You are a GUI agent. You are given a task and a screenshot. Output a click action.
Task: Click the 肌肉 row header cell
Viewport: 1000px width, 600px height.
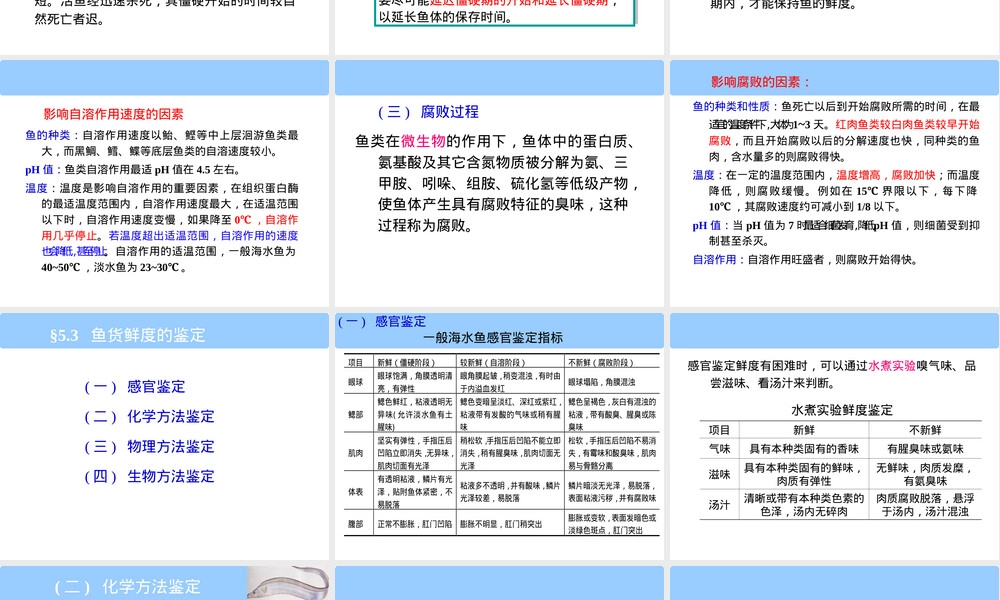(x=356, y=453)
